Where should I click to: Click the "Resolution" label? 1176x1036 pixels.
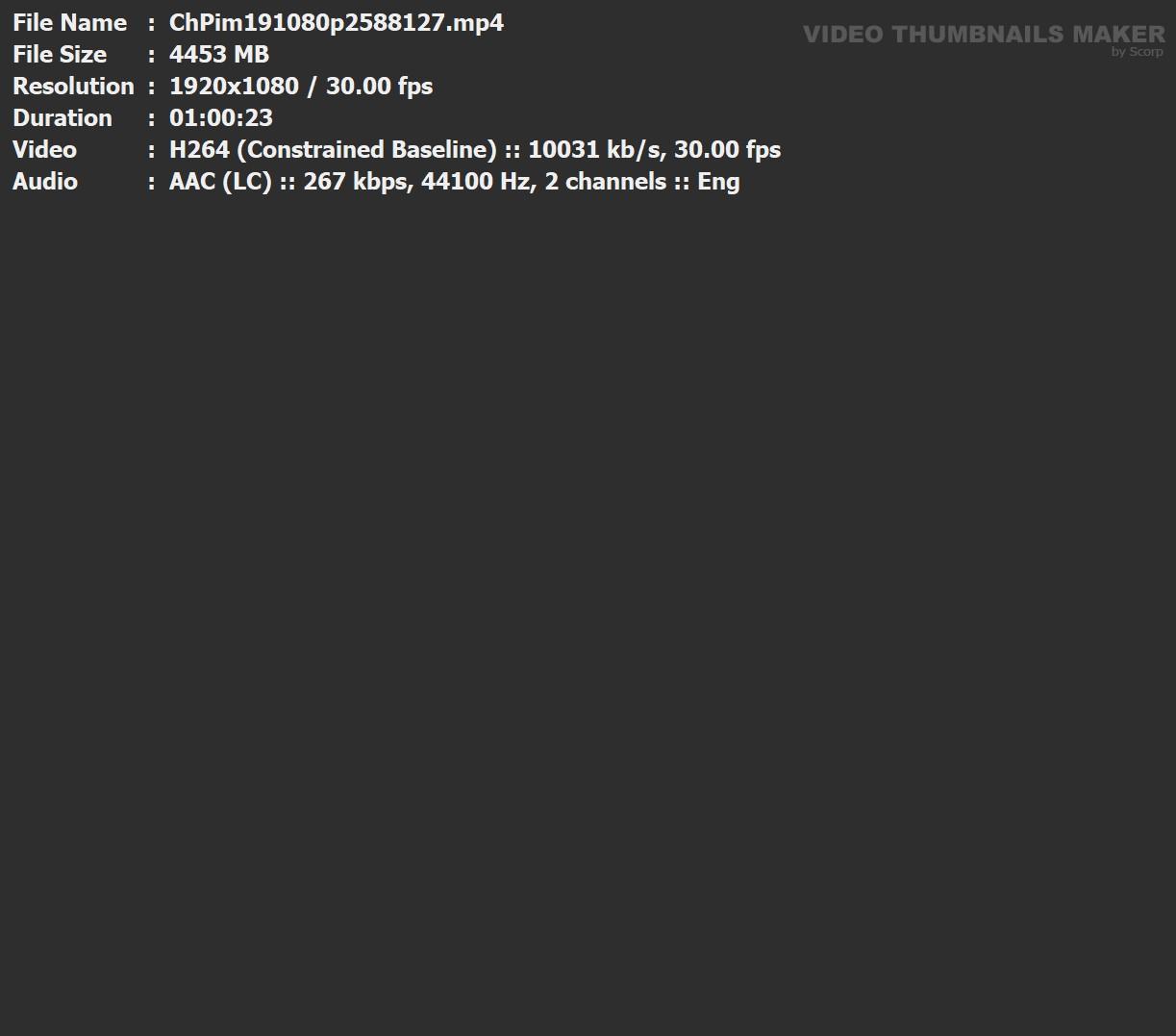pyautogui.click(x=73, y=86)
